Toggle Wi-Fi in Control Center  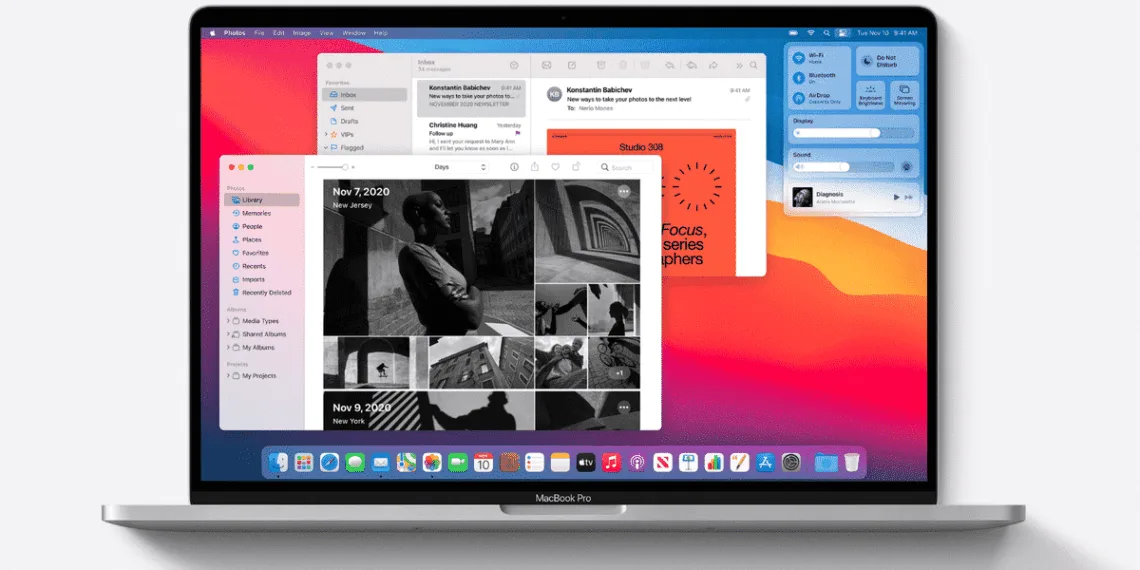pos(799,57)
